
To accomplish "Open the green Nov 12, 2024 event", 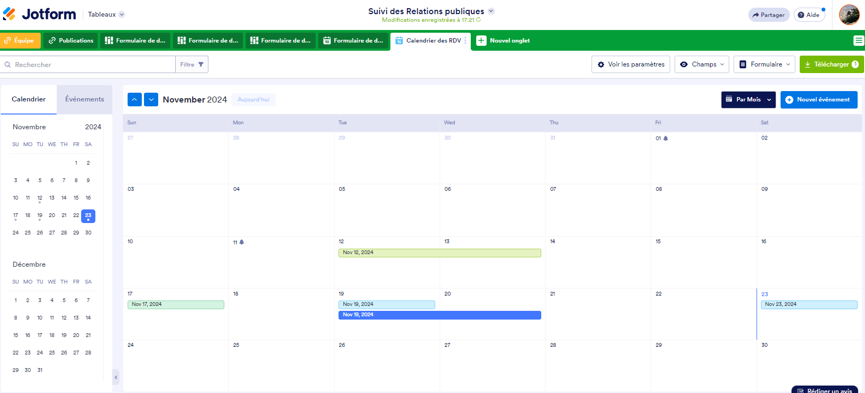I will tap(440, 253).
